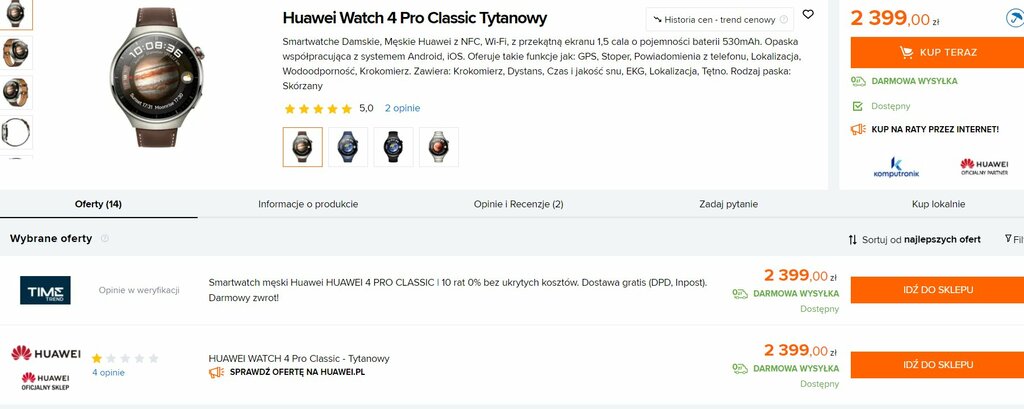Add product to favorites with heart icon
Screen dimensions: 1024x409
(x=808, y=14)
